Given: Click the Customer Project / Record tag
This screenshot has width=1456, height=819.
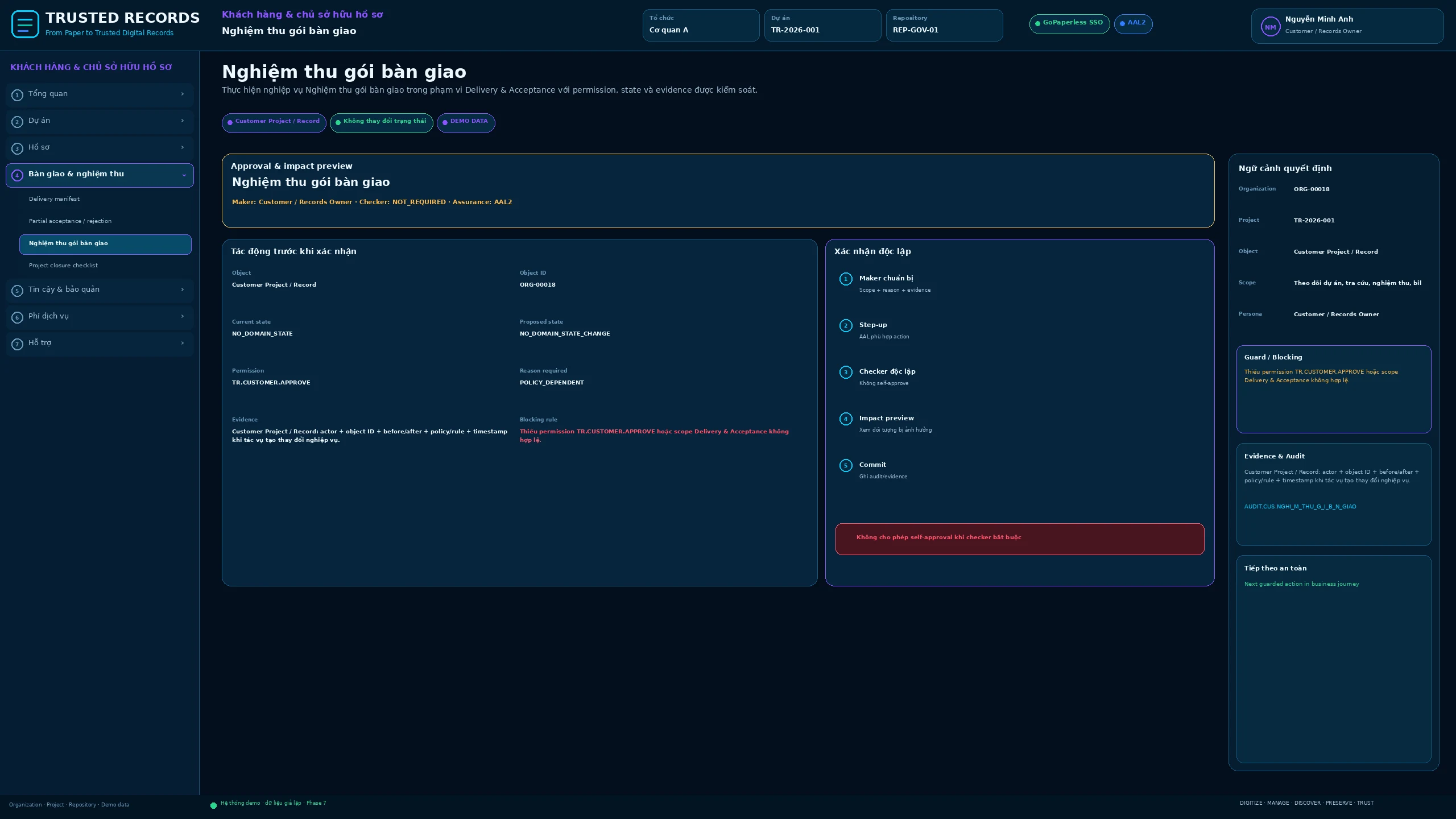Looking at the screenshot, I should click(x=274, y=122).
